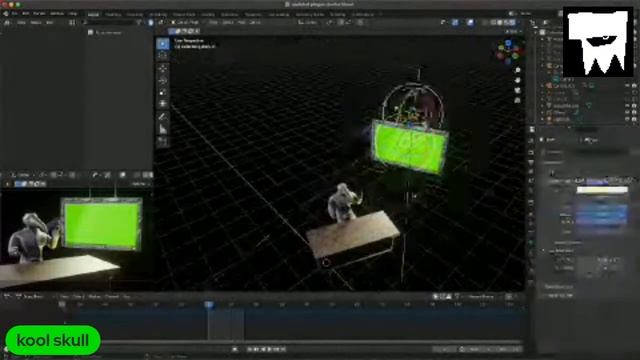Open the Output properties tab

tap(531, 152)
